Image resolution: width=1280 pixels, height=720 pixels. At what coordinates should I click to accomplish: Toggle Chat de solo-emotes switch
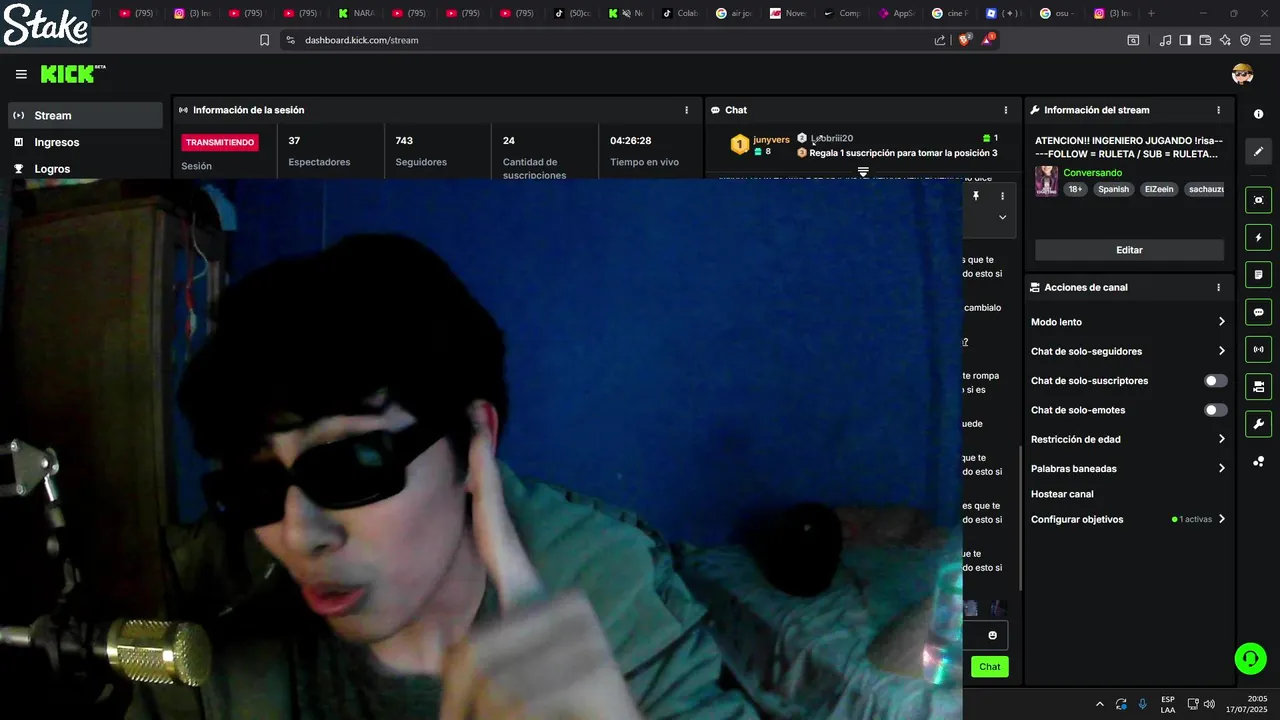[x=1216, y=410]
